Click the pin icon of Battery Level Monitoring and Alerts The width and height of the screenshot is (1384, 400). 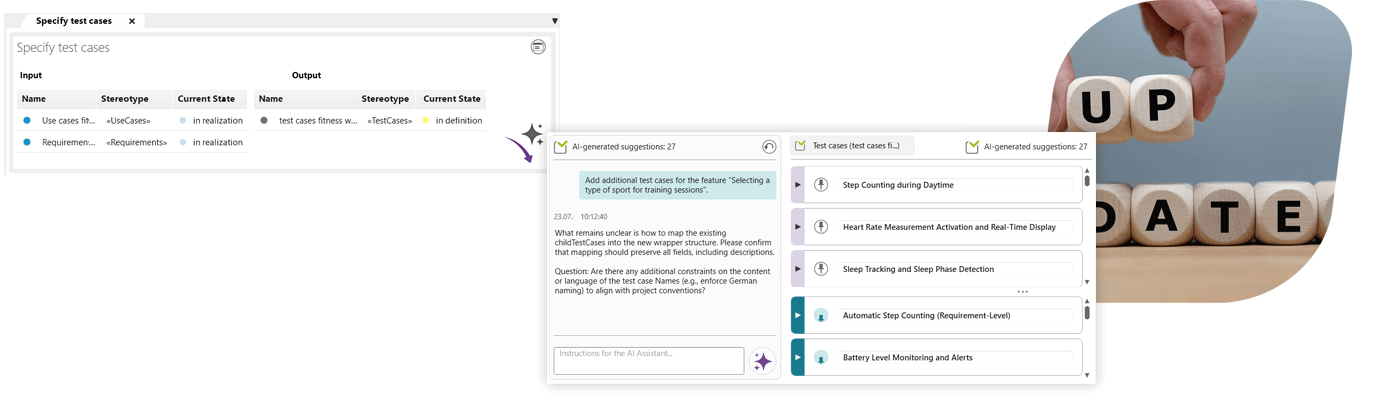821,358
